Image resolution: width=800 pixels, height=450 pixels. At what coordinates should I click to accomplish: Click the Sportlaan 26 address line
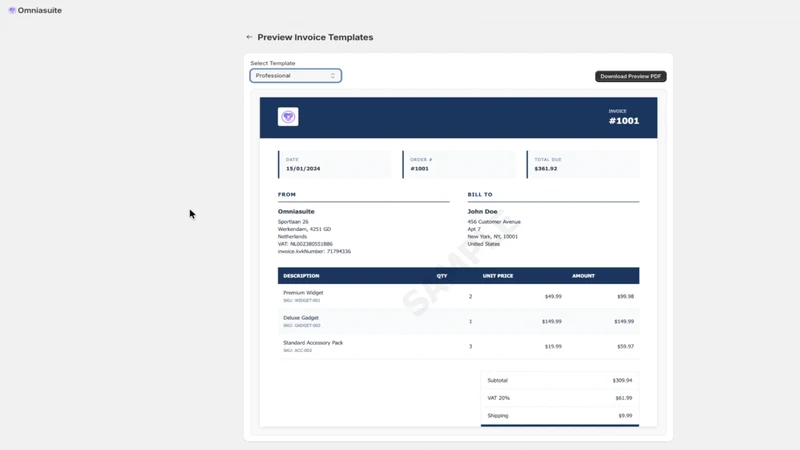click(293, 222)
